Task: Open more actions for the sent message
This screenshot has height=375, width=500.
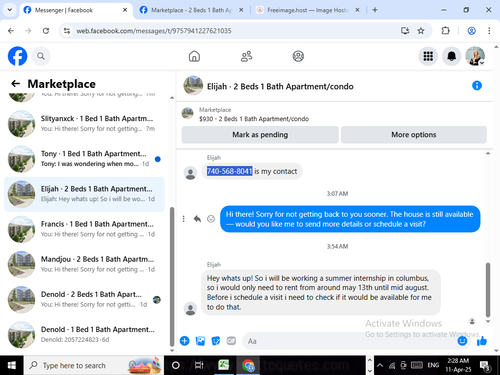Action: point(183,219)
